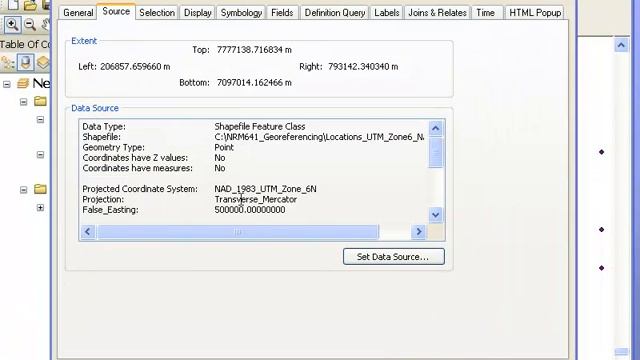
Task: Select the Shapefile path C:\NRM641_Georeferencing
Action: [319, 137]
